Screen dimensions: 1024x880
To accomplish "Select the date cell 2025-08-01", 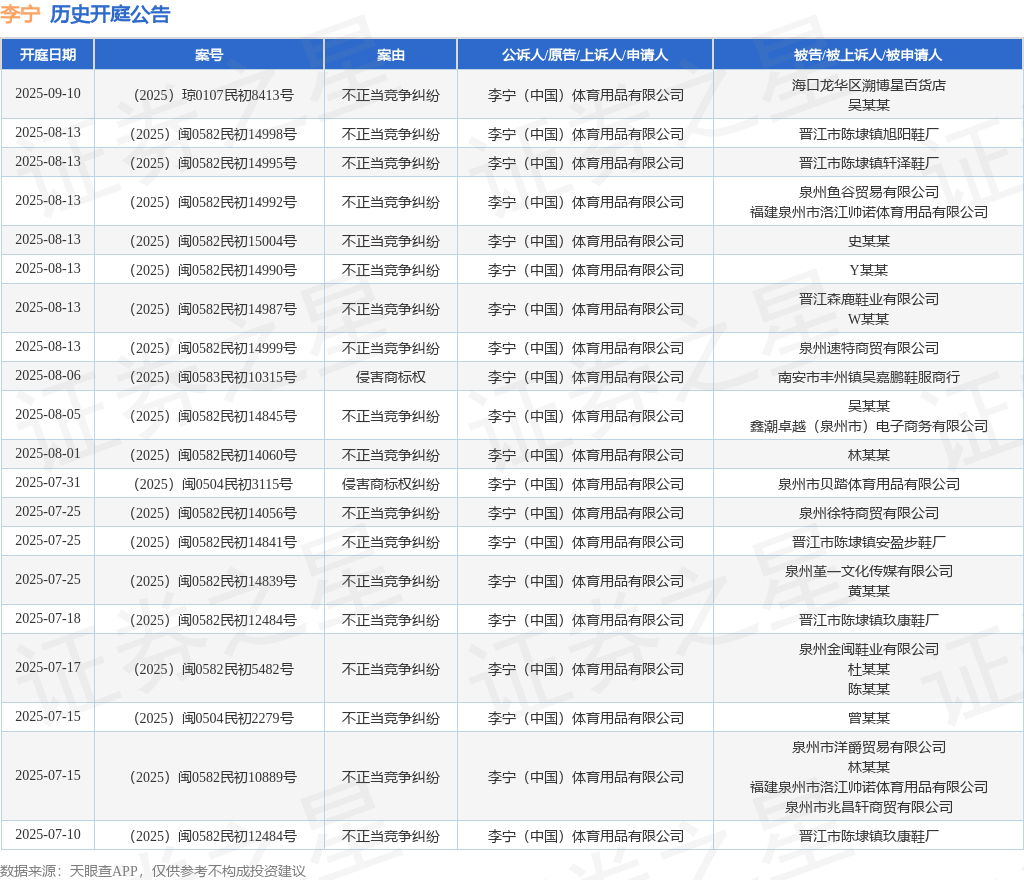I will click(x=48, y=453).
